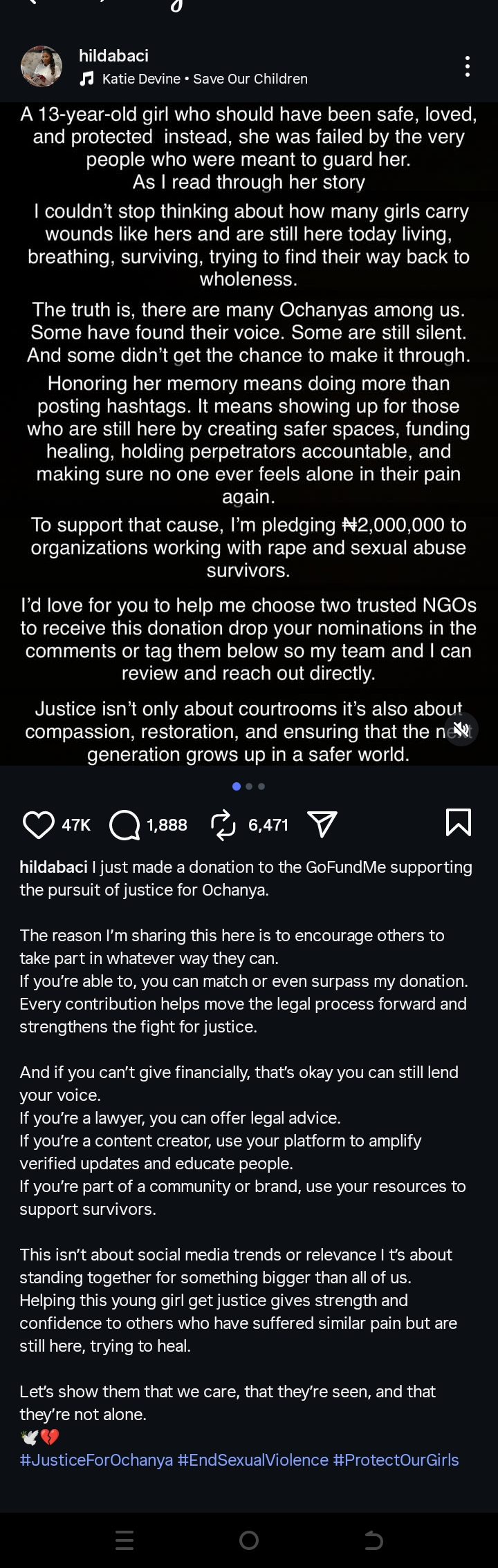Open comments via the speech bubble icon
The height and width of the screenshot is (1568, 498).
pyautogui.click(x=124, y=824)
